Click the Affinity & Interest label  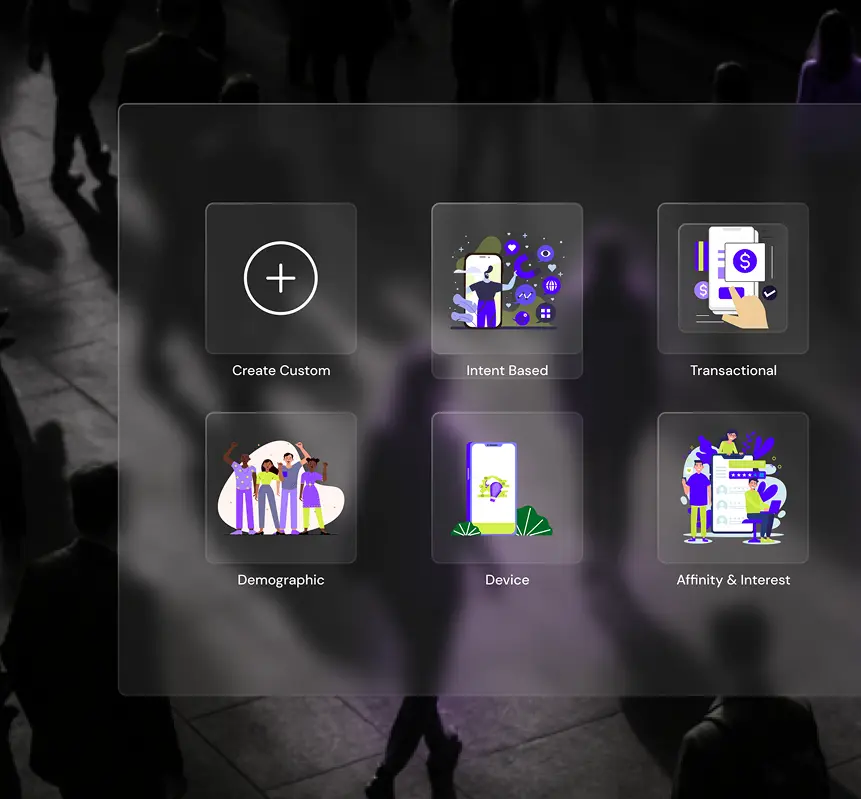733,580
